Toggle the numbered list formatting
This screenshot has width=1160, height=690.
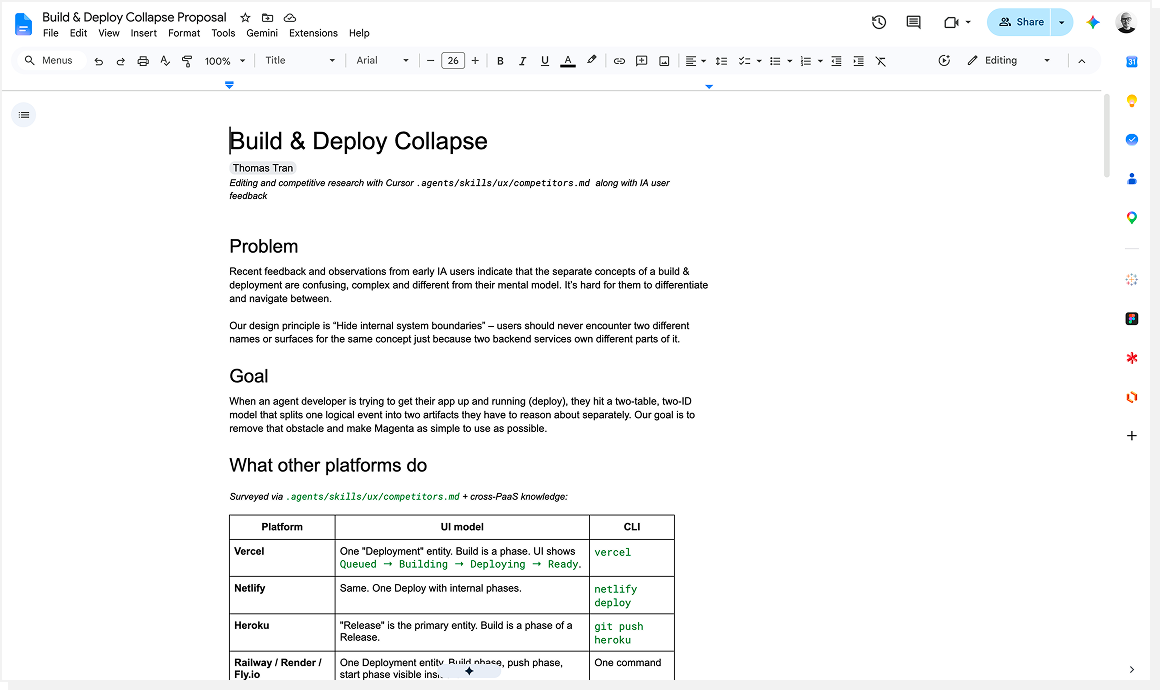click(806, 61)
